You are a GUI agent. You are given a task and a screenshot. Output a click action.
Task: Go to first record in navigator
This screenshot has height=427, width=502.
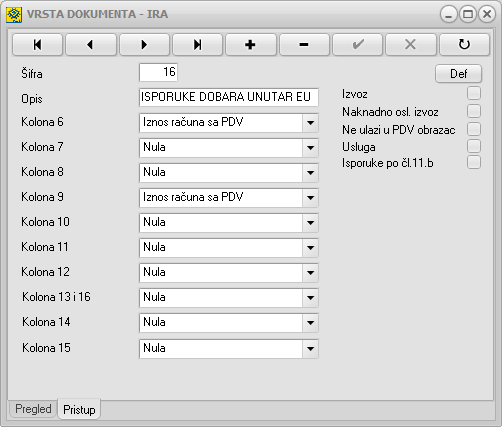[x=37, y=44]
